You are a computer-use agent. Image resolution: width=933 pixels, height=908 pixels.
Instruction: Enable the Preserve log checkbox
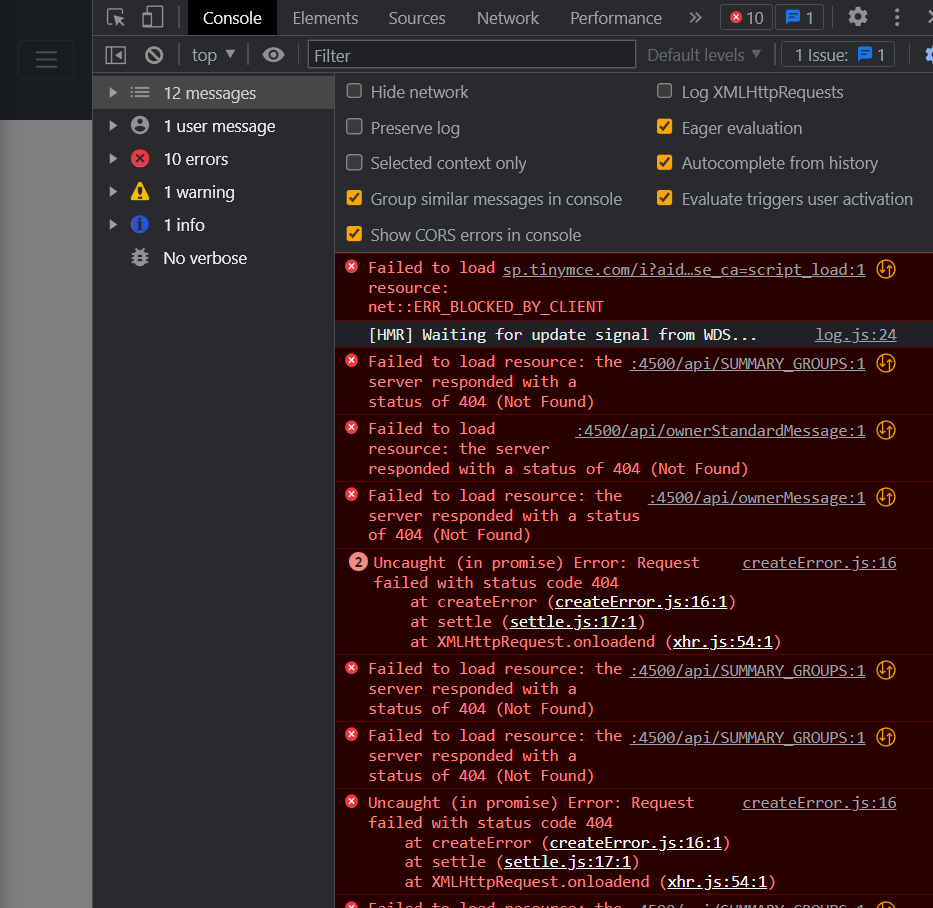point(354,126)
